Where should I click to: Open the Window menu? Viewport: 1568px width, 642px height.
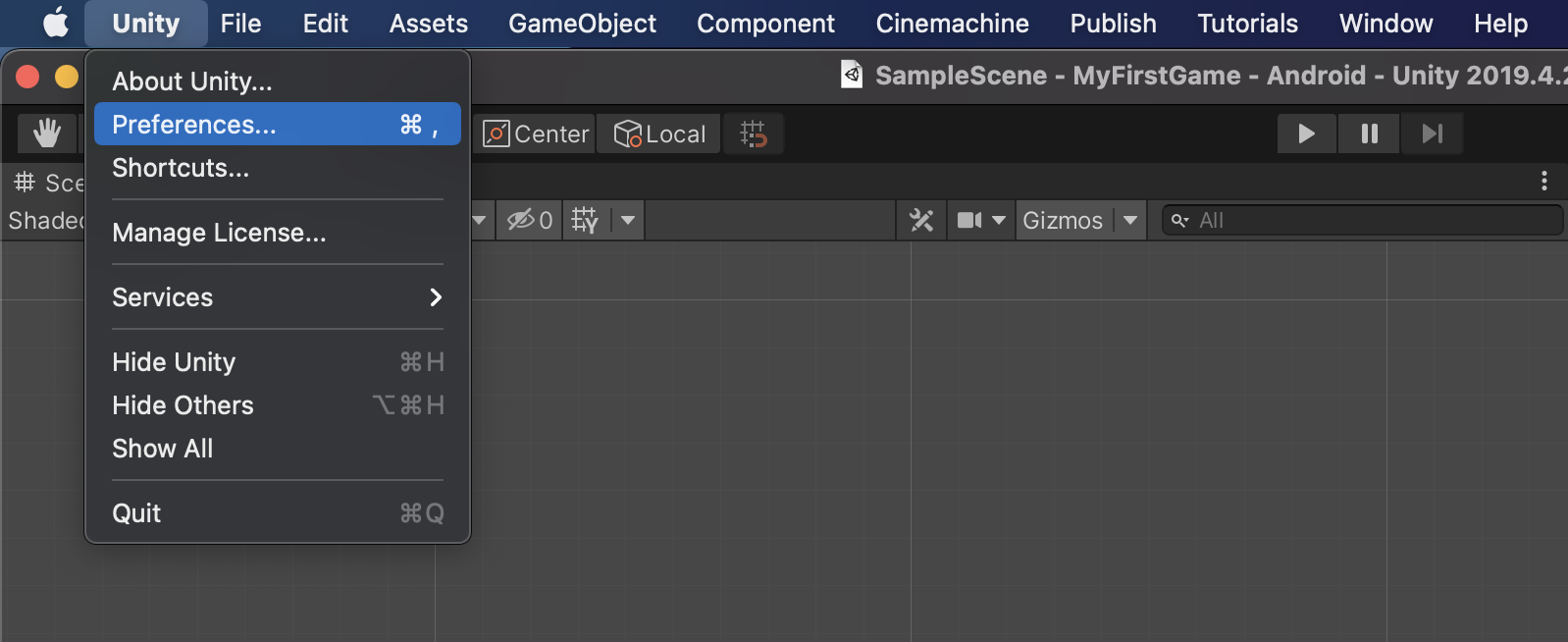click(x=1386, y=23)
